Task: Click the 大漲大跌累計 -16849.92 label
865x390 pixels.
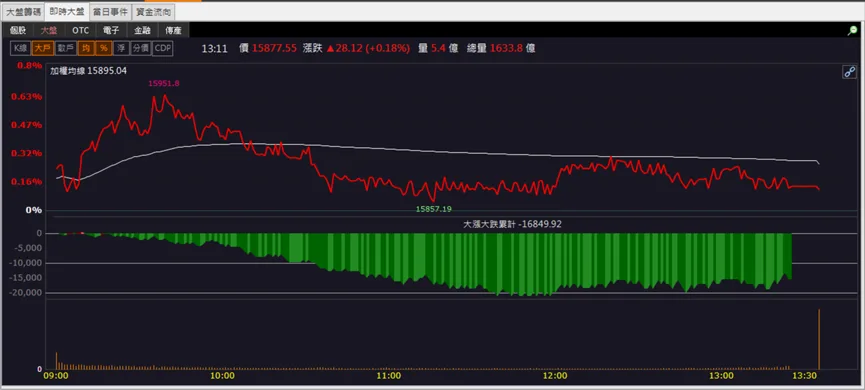Action: click(x=512, y=225)
